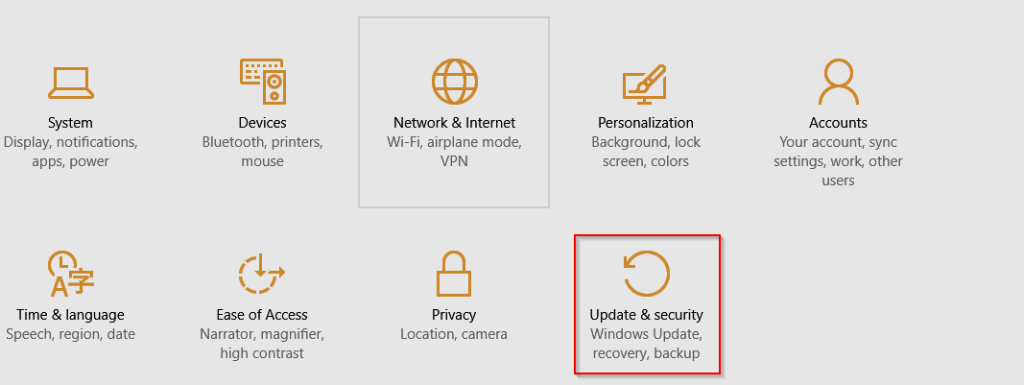Select the Privacy padlock icon
Screen dimensions: 1024x385
[454, 273]
